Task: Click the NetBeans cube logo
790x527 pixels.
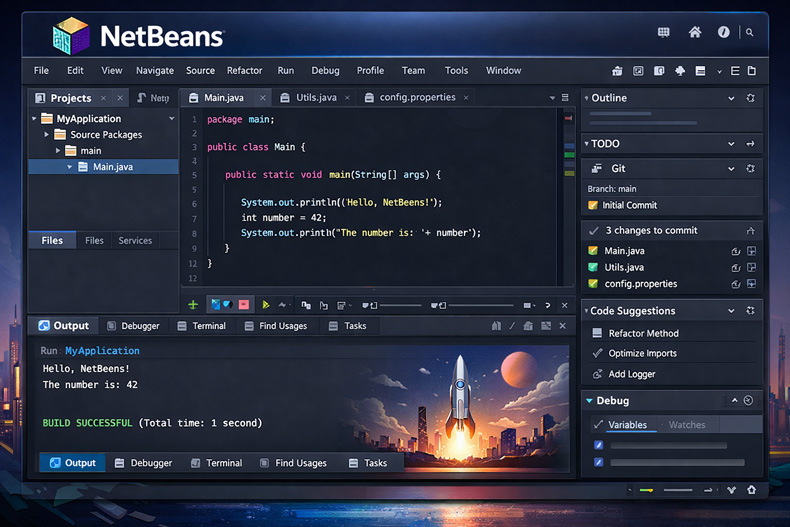Action: click(x=71, y=36)
